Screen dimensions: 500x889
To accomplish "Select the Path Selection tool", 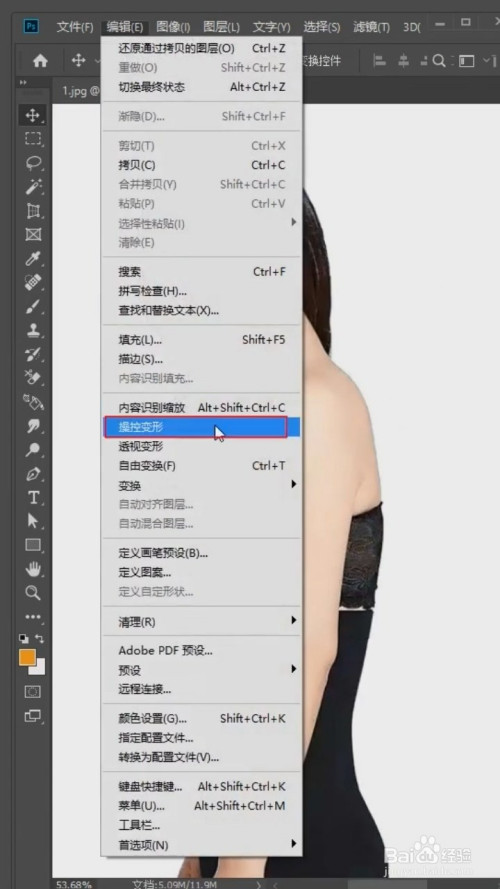I will coord(33,521).
